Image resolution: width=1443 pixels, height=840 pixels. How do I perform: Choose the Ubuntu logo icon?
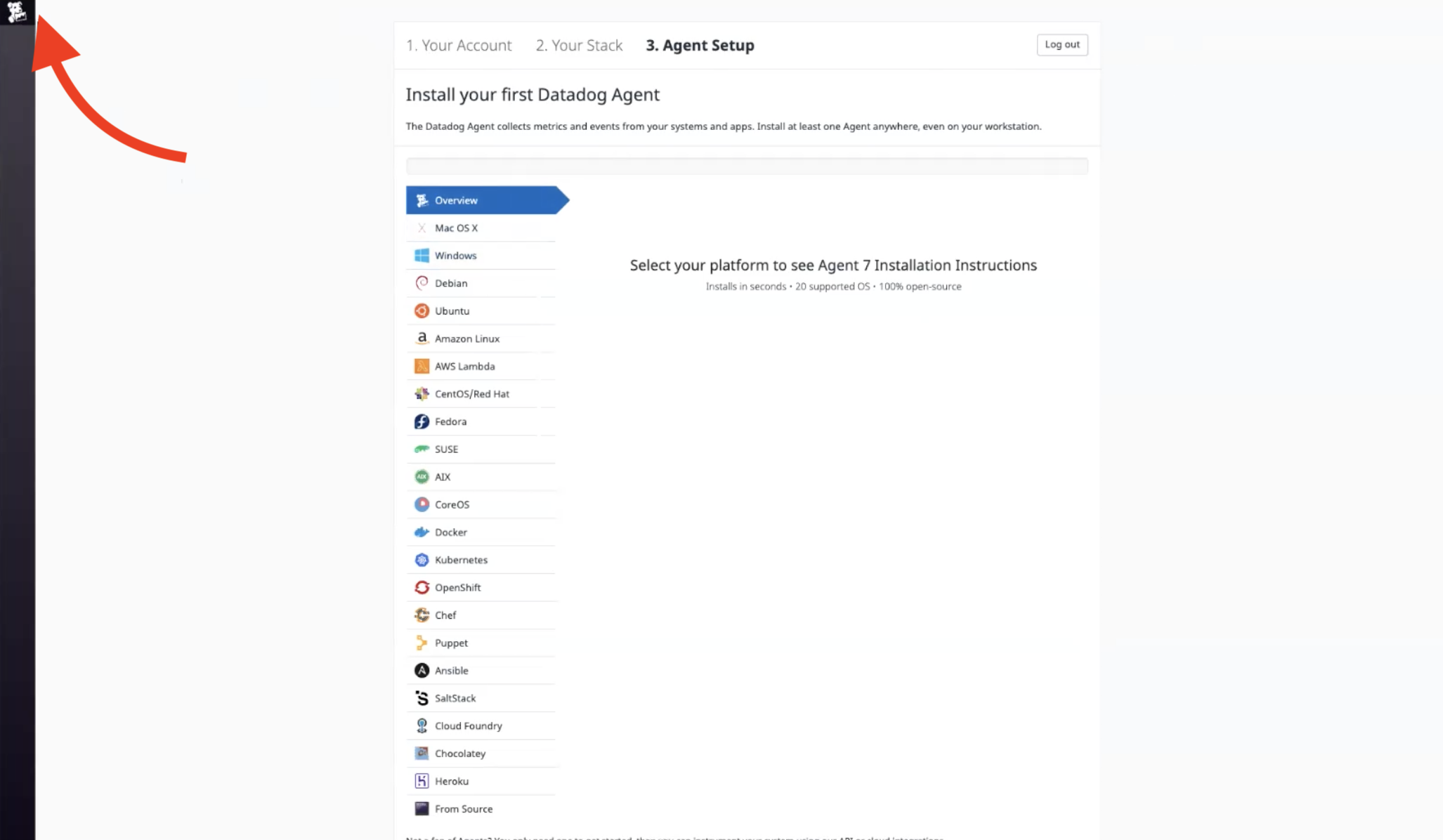[422, 311]
